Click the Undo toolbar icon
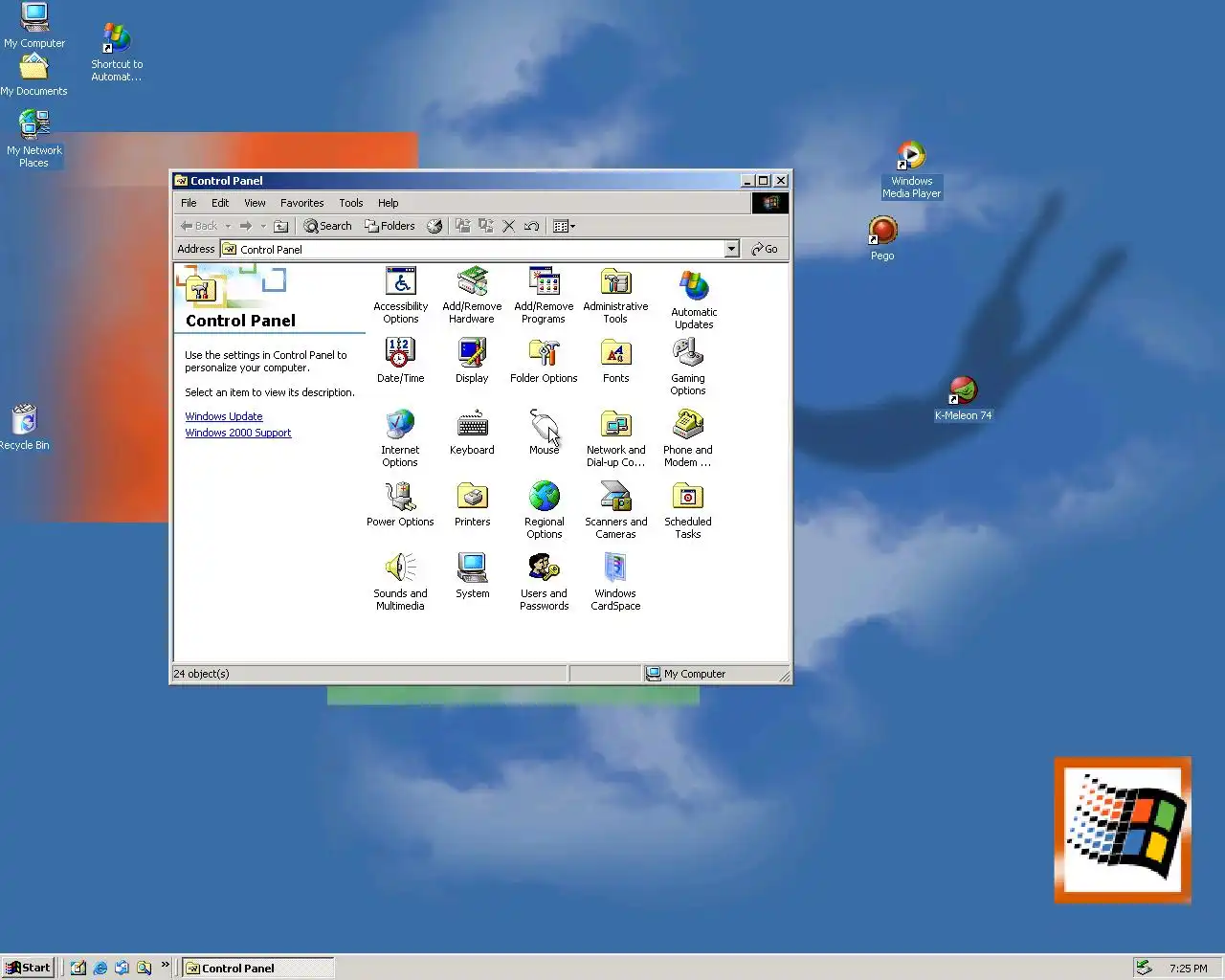The image size is (1225, 980). tap(532, 226)
